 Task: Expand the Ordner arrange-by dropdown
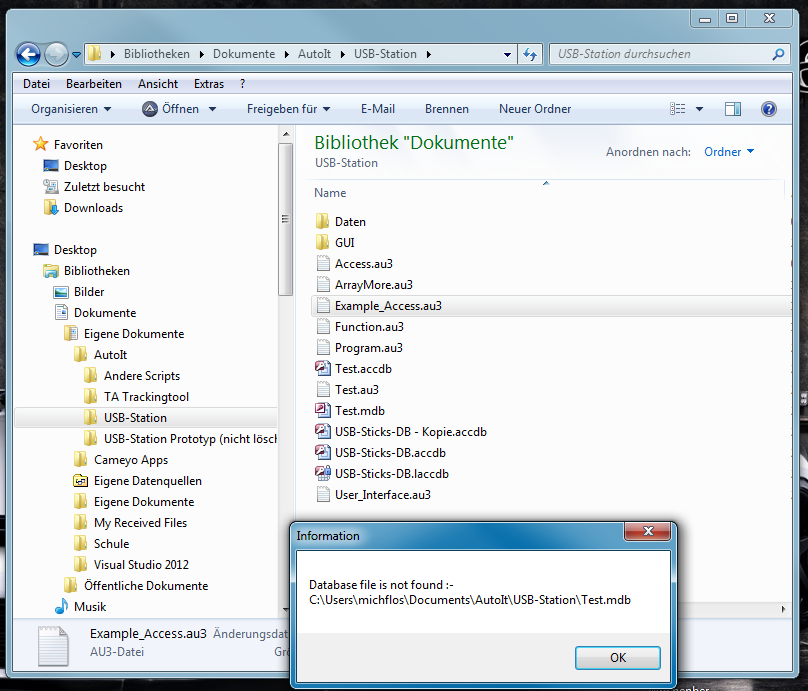[729, 152]
